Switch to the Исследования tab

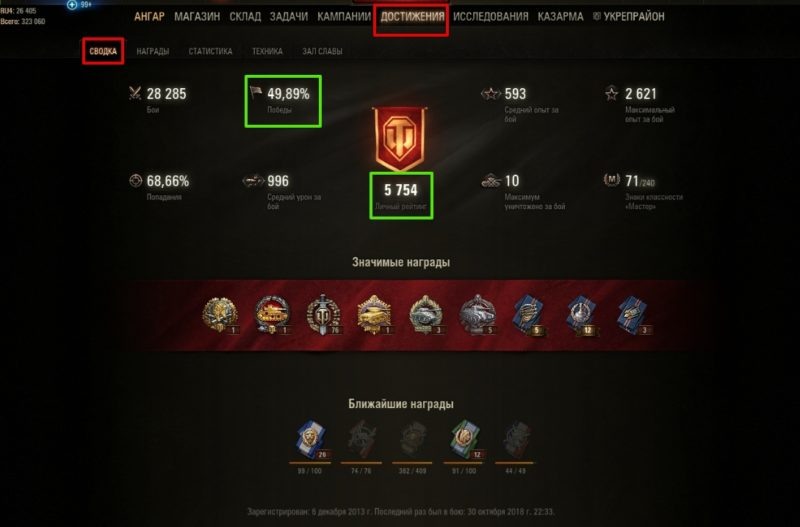point(491,17)
